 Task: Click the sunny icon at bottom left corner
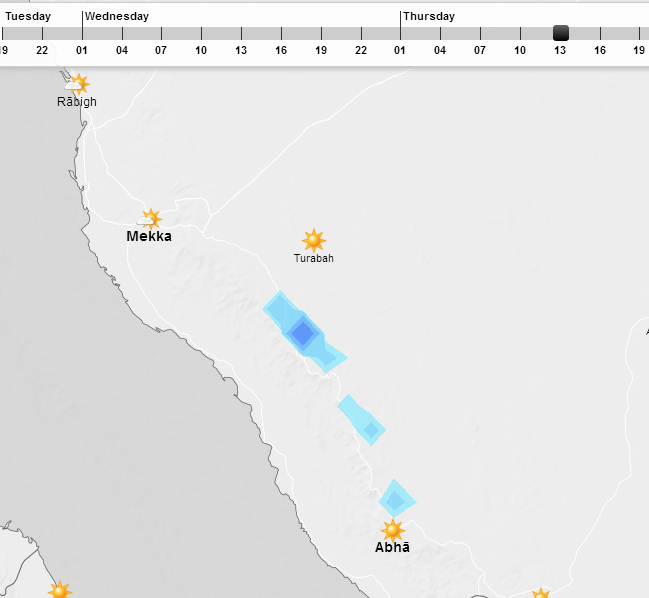point(60,590)
